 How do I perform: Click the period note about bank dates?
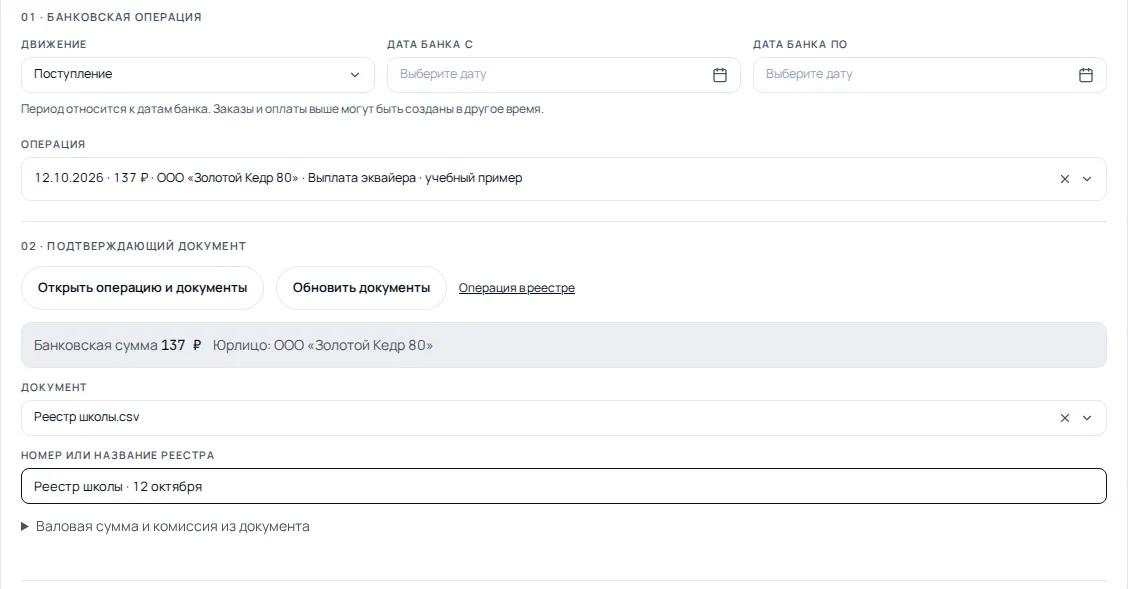pyautogui.click(x=282, y=109)
